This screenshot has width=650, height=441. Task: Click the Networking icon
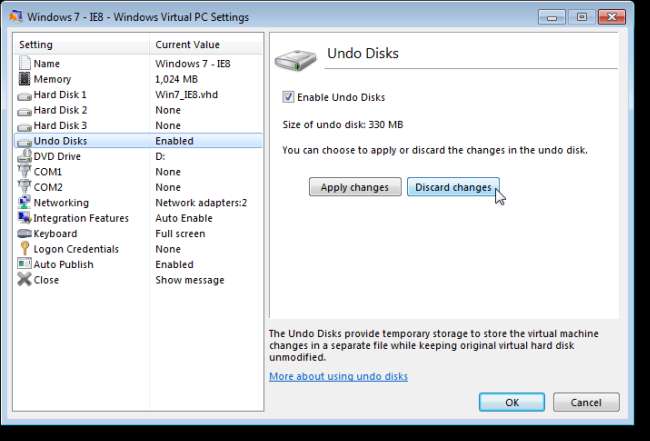click(24, 202)
